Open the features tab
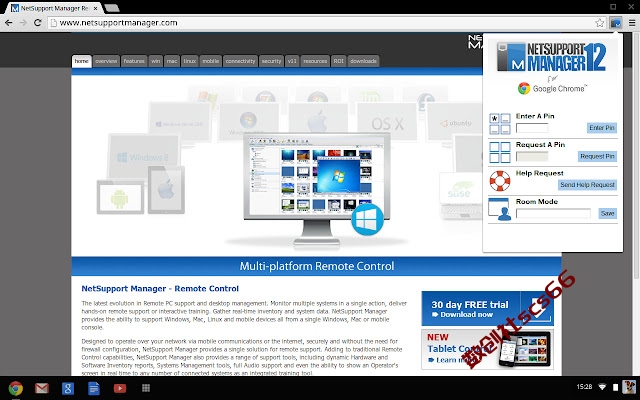 134,61
